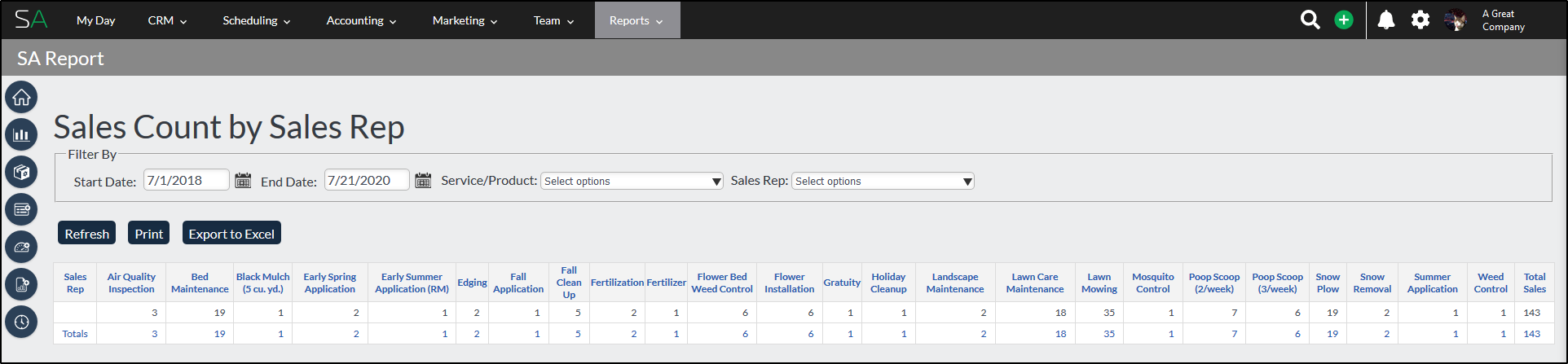Sort by Air Quality Inspection column
Viewport: 1568px width, 364px height.
[131, 283]
